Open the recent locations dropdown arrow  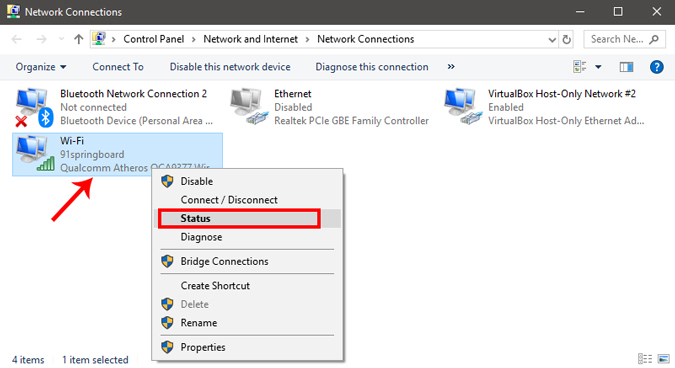[61, 40]
